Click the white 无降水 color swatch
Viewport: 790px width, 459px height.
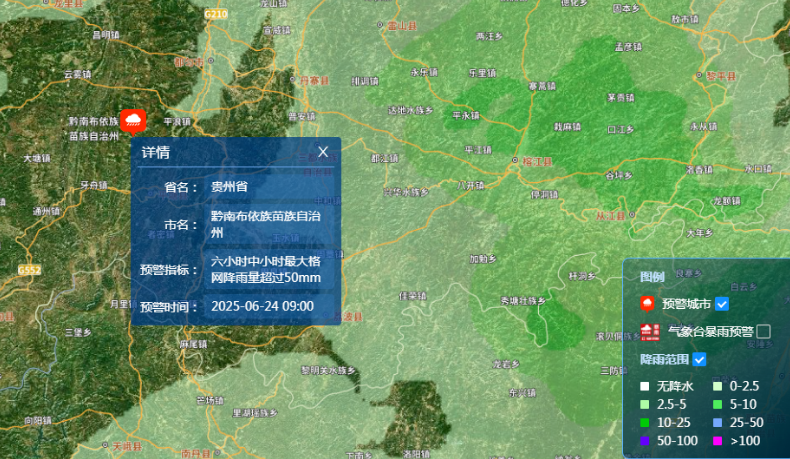[646, 386]
